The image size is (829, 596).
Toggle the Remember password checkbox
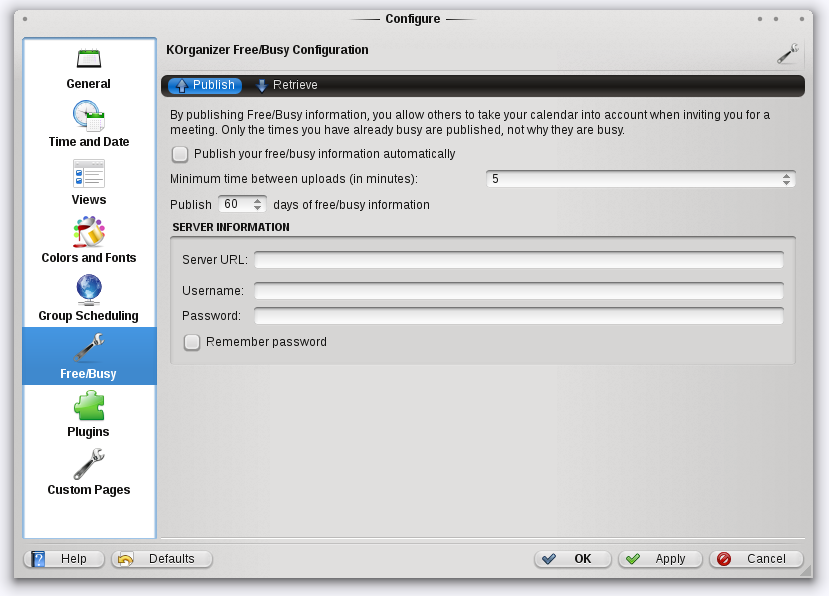(x=192, y=342)
